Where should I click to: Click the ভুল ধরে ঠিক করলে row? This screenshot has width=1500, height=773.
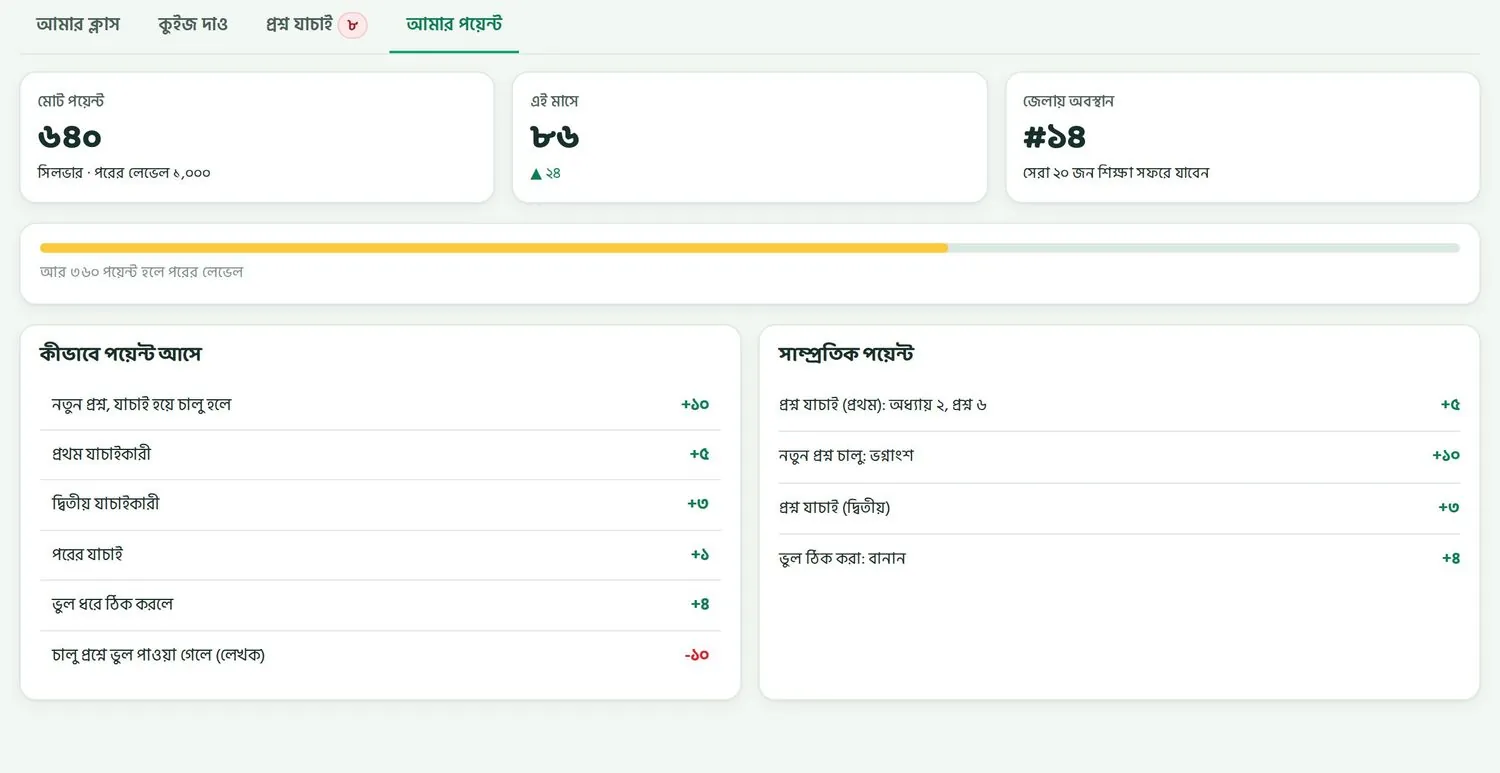click(x=380, y=605)
